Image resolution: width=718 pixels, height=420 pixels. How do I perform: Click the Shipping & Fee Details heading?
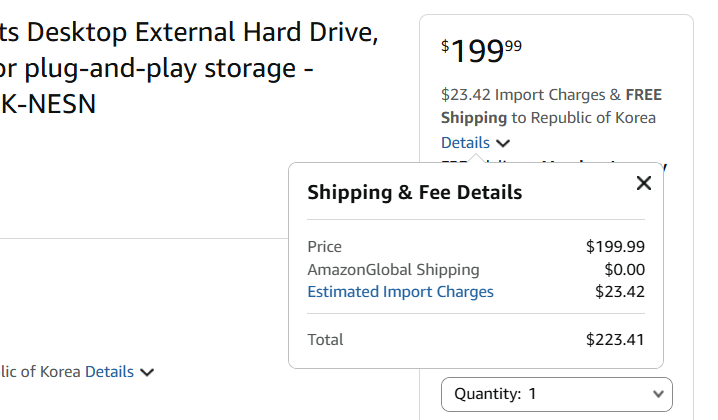[x=414, y=192]
